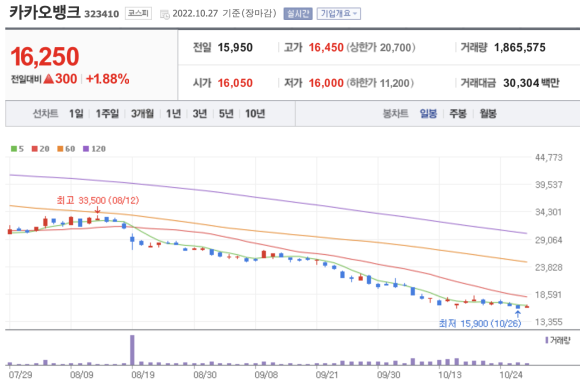
Task: Click the calendar icon beside 2022.10.27
Action: pos(165,14)
